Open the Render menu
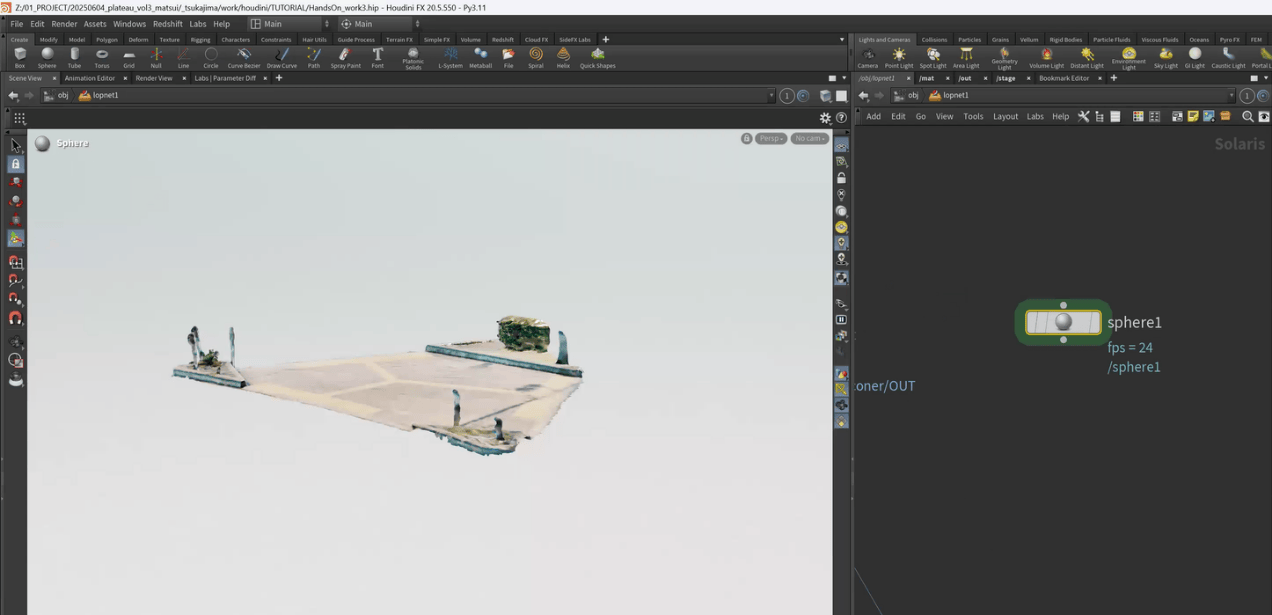The width and height of the screenshot is (1272, 615). point(64,24)
